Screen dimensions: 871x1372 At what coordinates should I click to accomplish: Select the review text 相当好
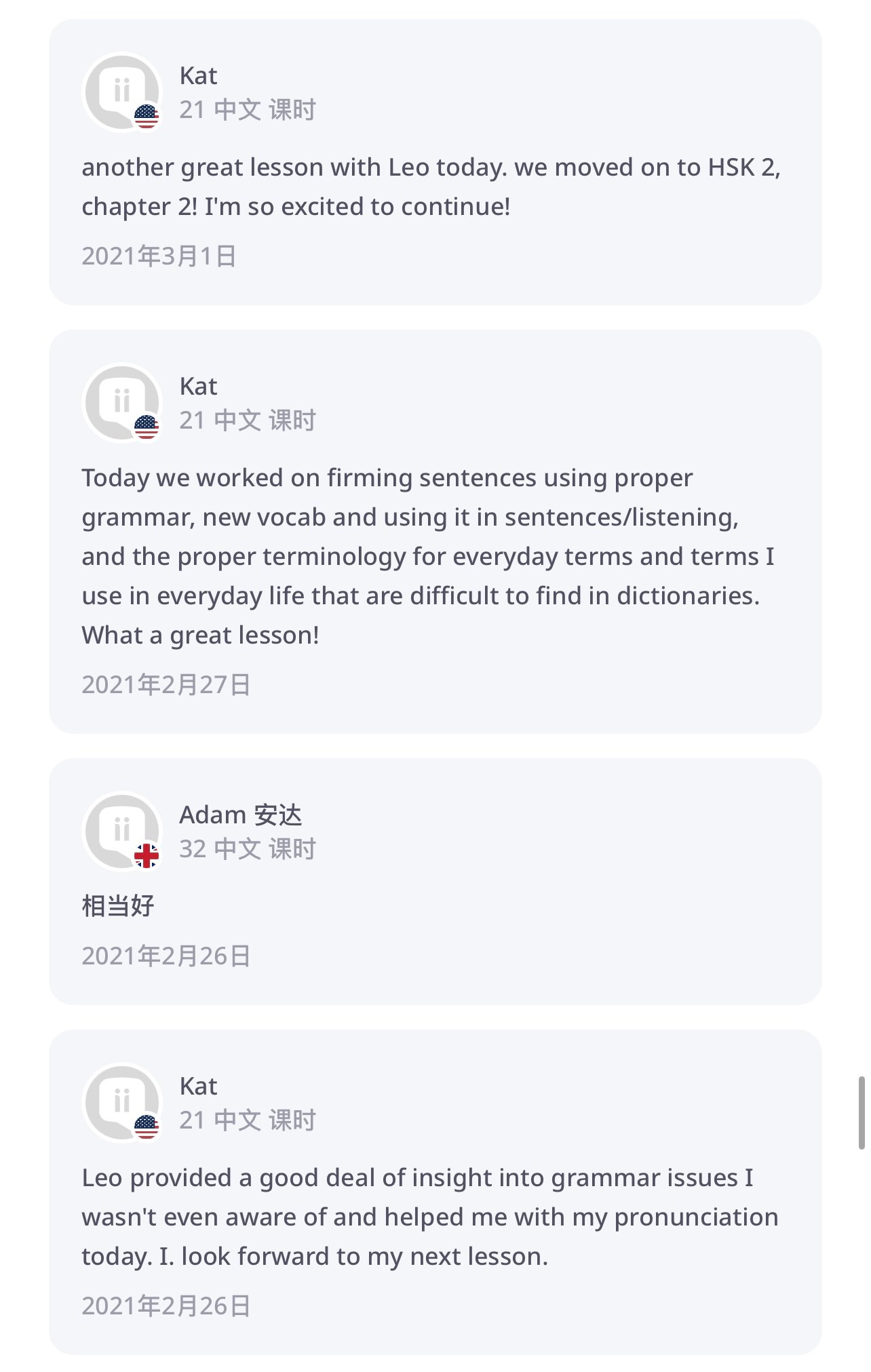click(x=118, y=906)
